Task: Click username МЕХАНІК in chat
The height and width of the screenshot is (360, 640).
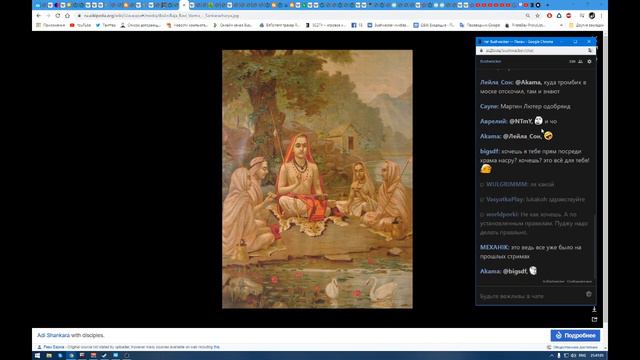Action: point(494,247)
